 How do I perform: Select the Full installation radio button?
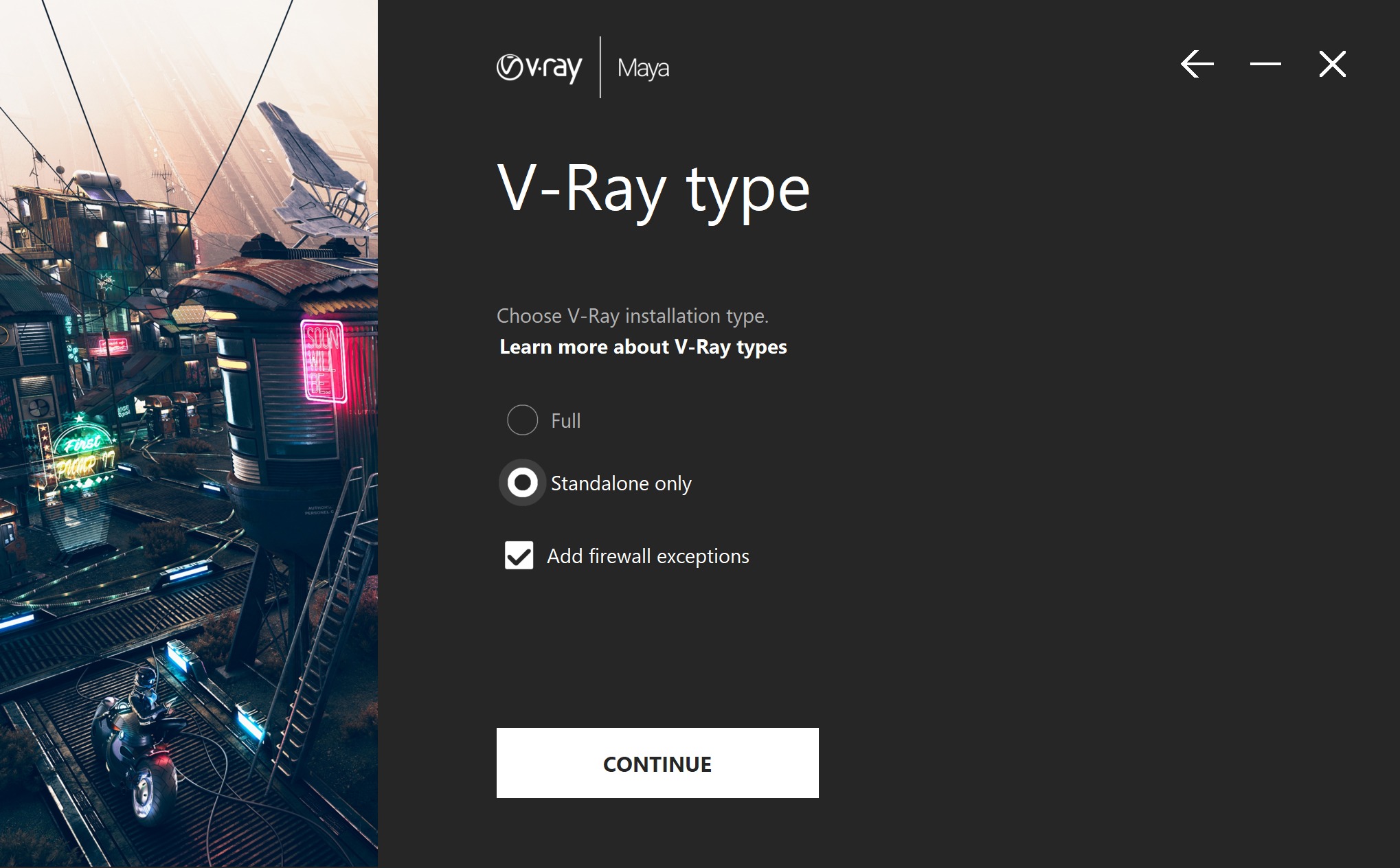522,420
